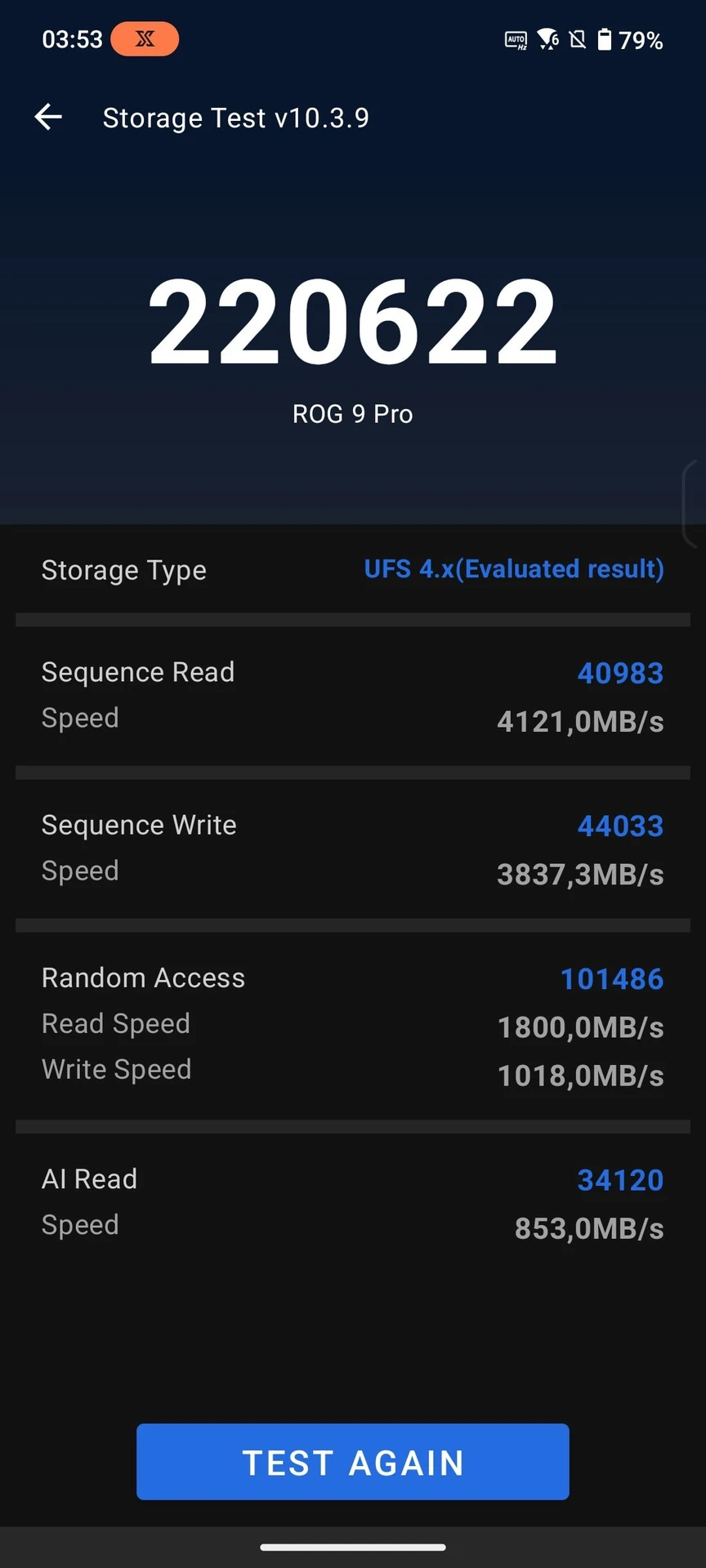Tap the ROG 9 Pro device name

click(x=353, y=414)
